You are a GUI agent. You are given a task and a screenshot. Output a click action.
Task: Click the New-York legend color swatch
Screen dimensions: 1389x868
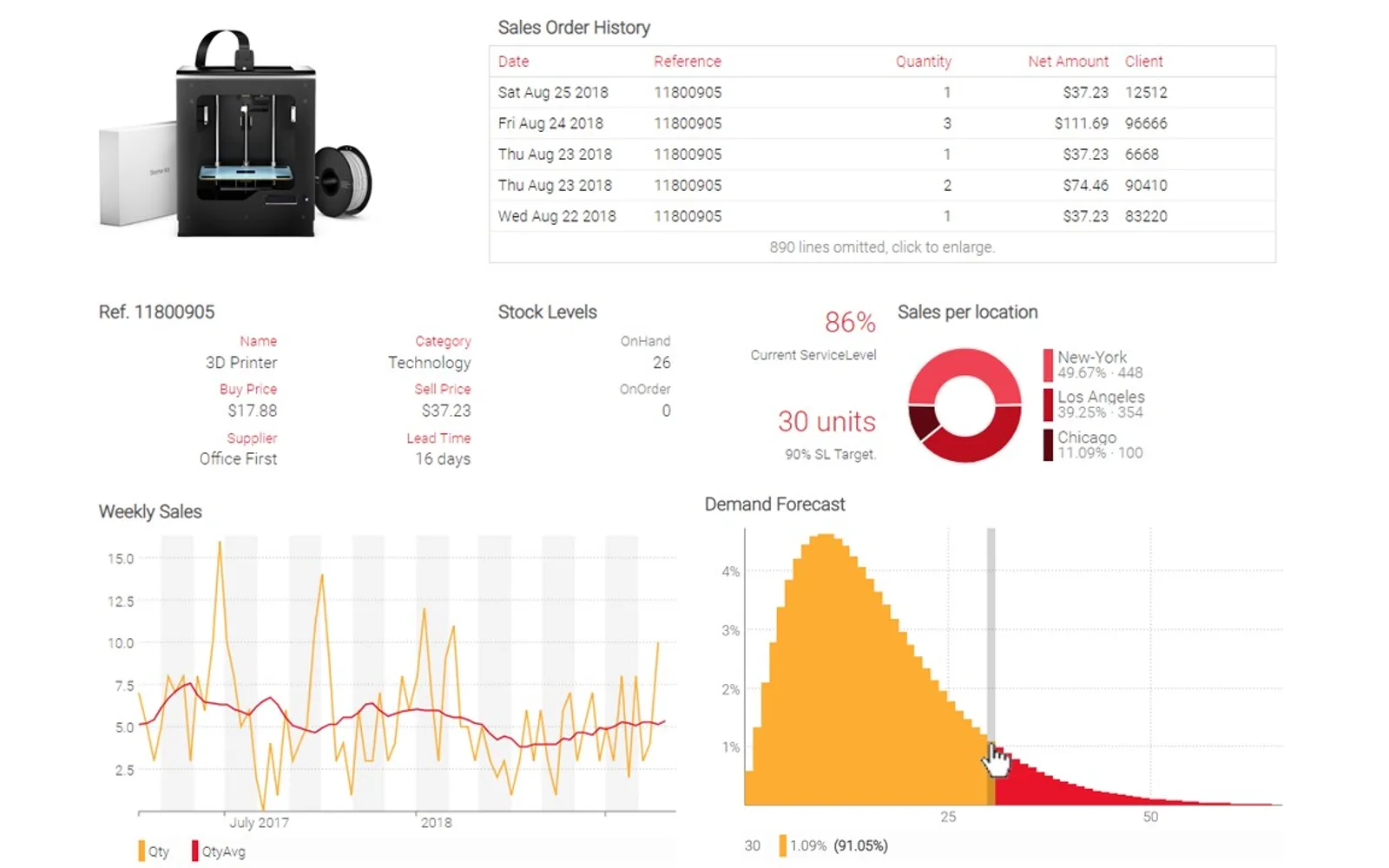(1048, 365)
